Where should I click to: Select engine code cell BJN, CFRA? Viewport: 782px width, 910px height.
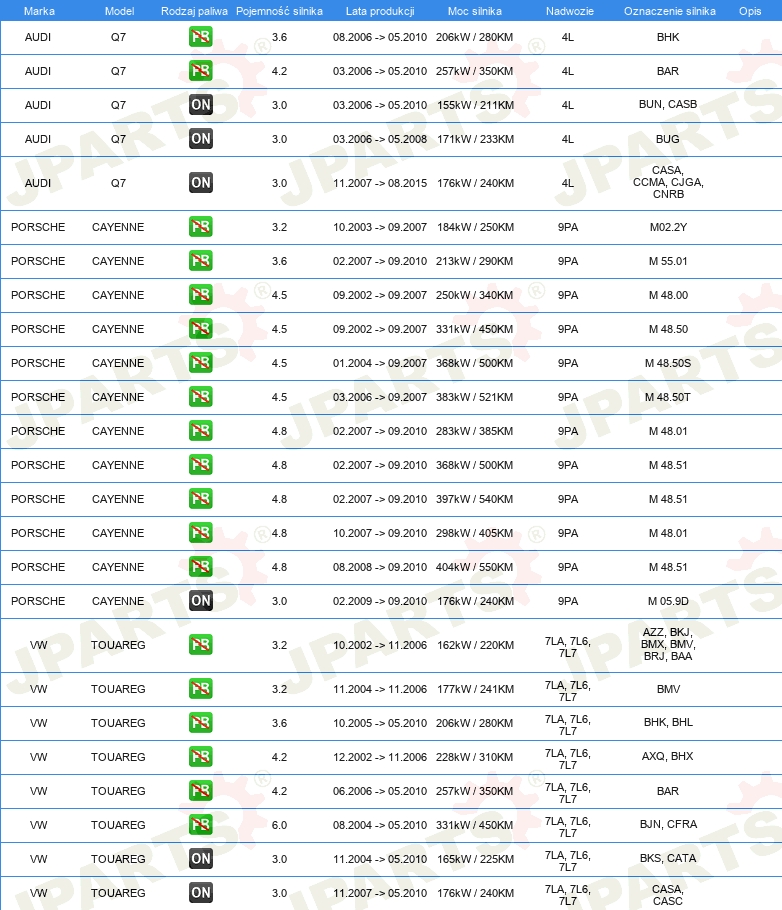point(668,824)
